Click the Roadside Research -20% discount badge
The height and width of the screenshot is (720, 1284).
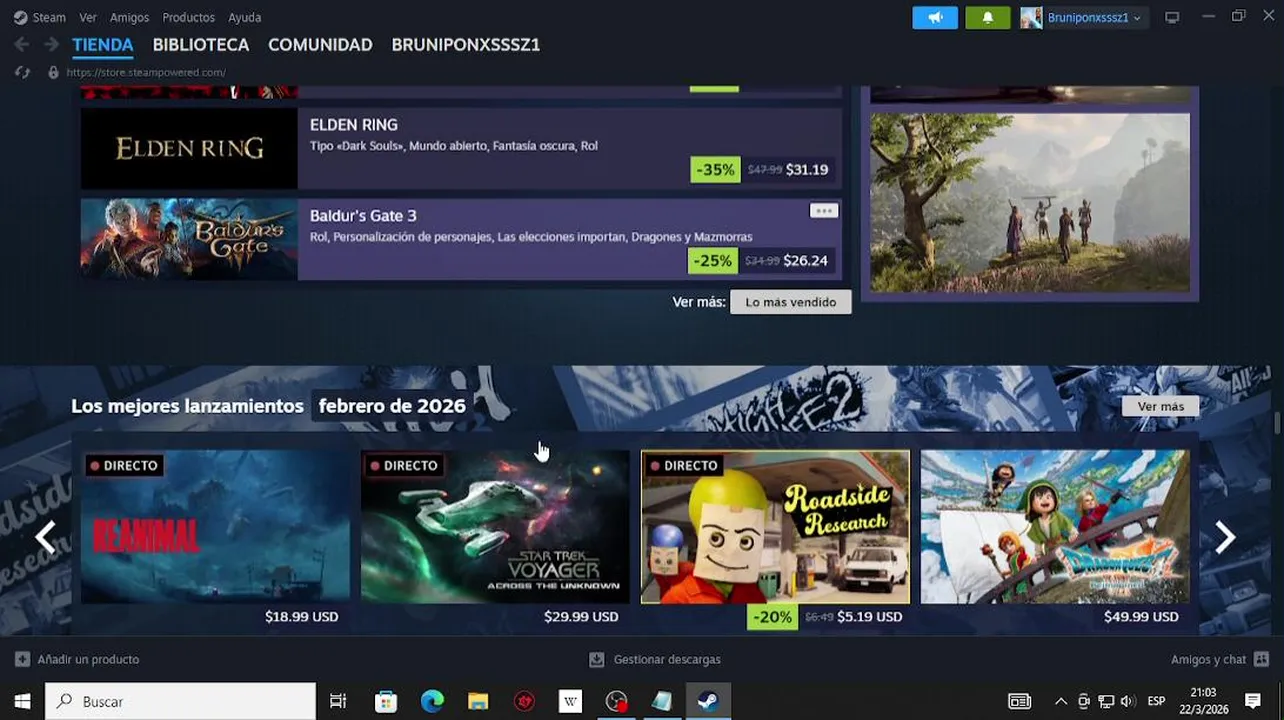[x=772, y=617]
